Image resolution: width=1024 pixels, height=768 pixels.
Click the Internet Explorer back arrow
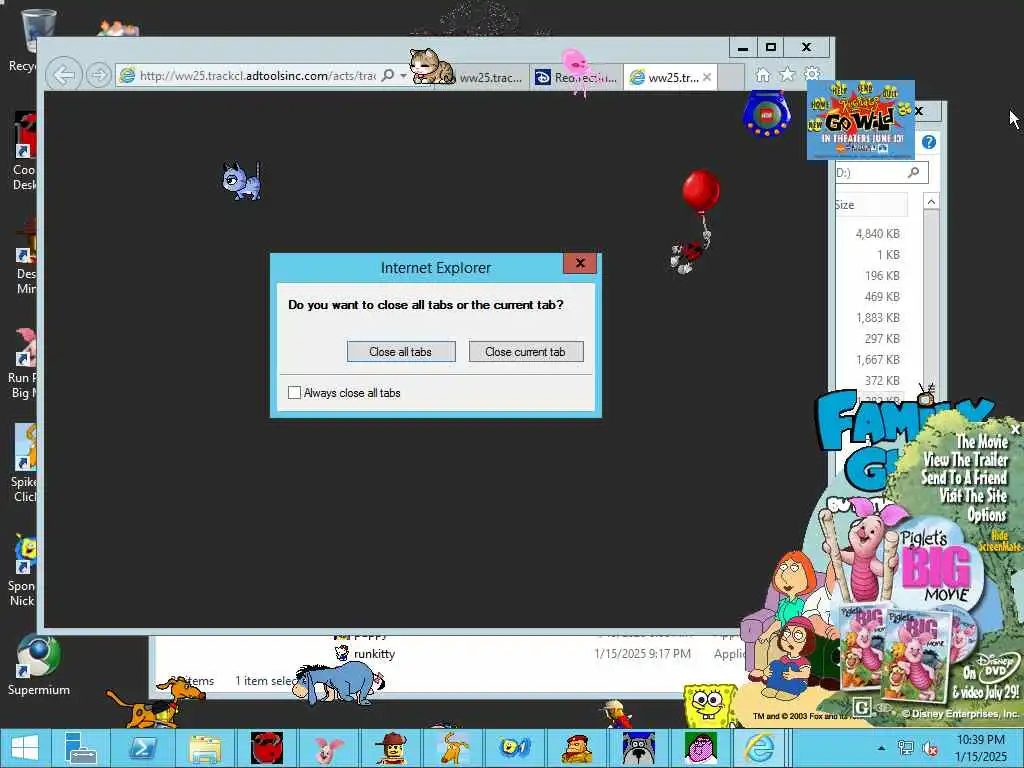64,75
